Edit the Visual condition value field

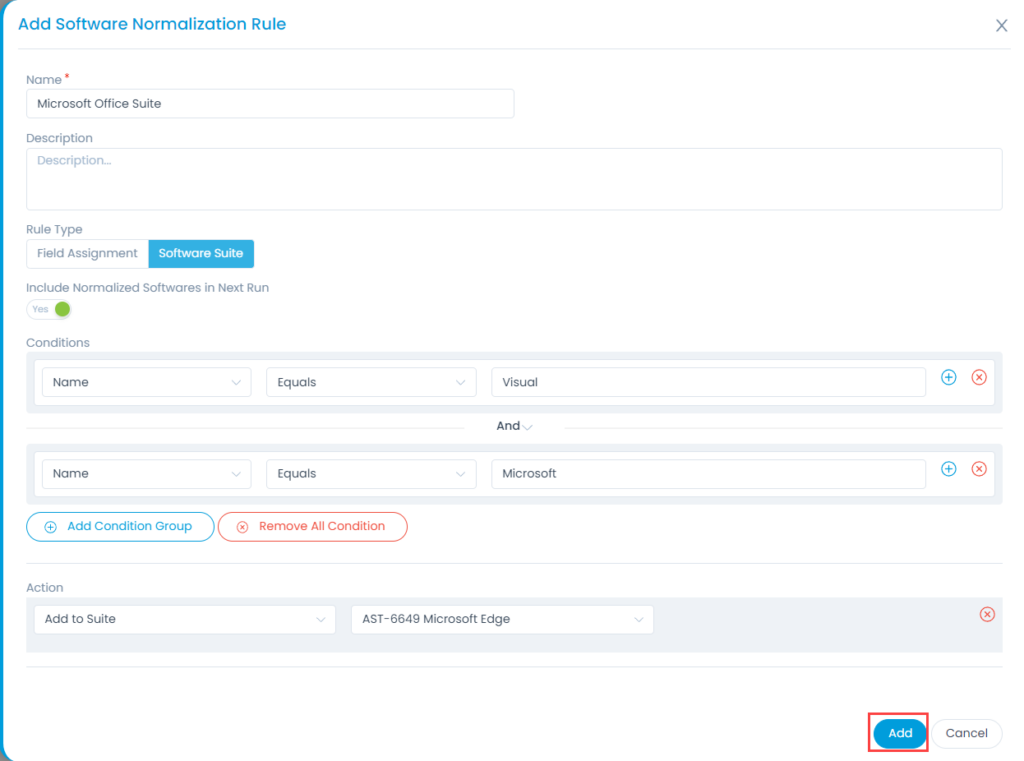tap(708, 382)
